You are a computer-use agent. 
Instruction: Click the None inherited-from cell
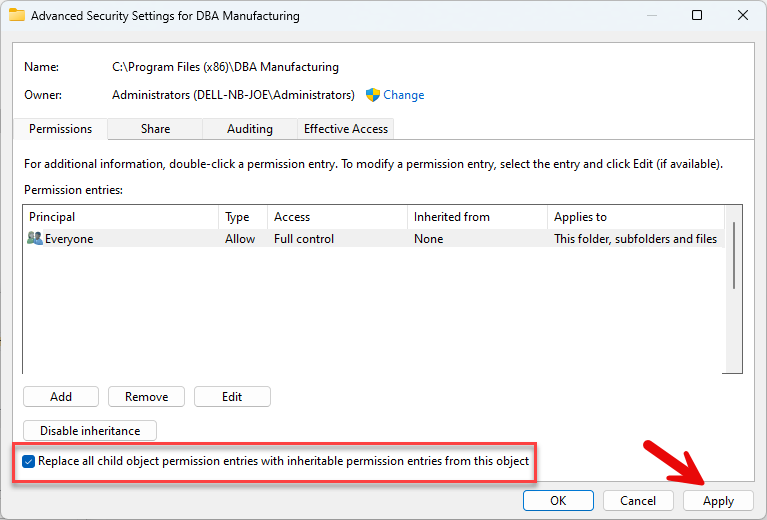point(429,239)
